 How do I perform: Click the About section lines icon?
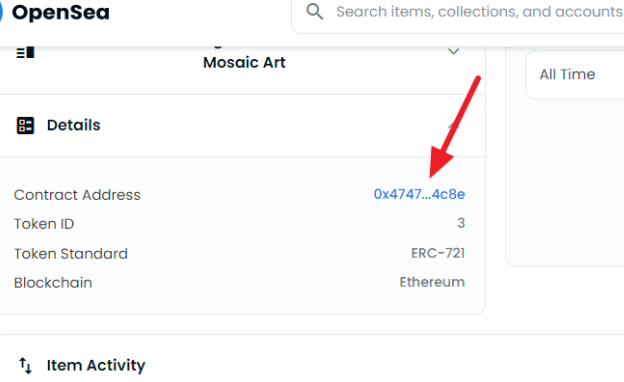coord(25,53)
